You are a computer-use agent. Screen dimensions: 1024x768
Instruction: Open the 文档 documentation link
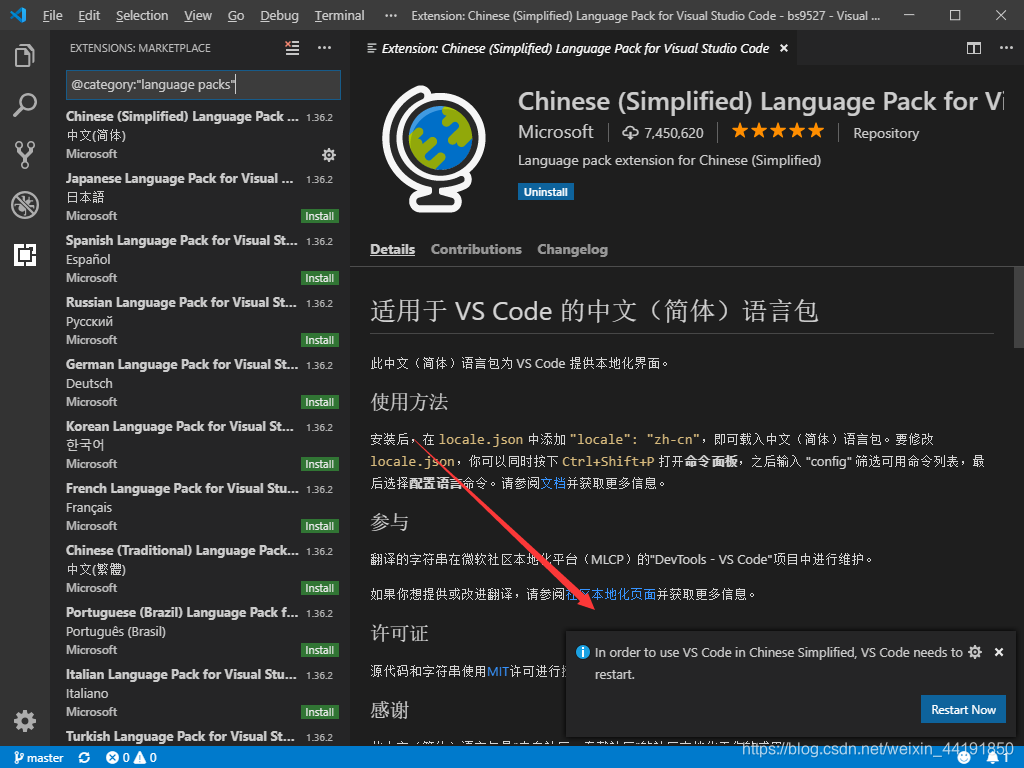coord(552,483)
